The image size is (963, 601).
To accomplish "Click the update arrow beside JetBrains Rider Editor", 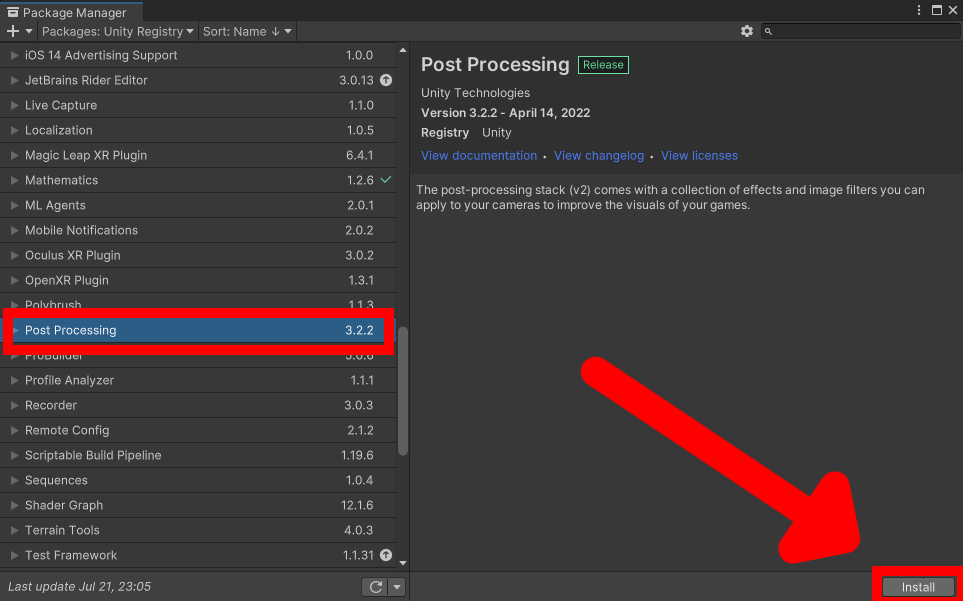I will pyautogui.click(x=386, y=80).
